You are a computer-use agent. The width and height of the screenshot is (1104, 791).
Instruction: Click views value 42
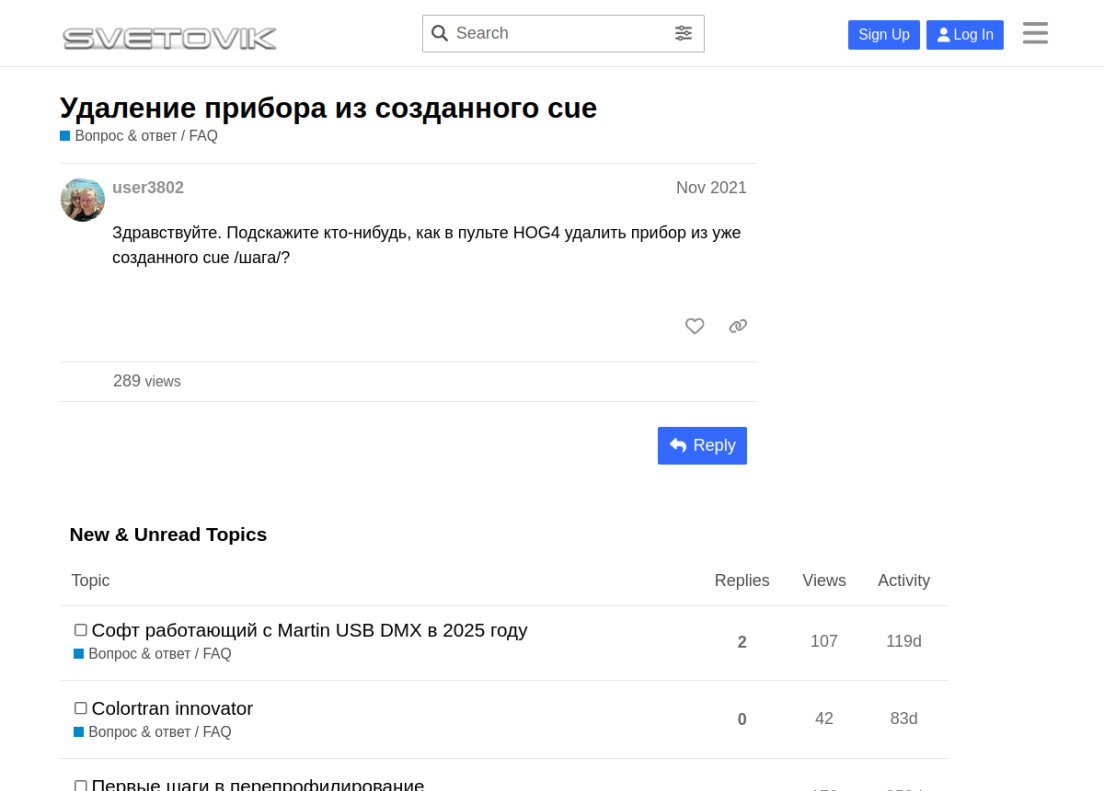pos(824,718)
